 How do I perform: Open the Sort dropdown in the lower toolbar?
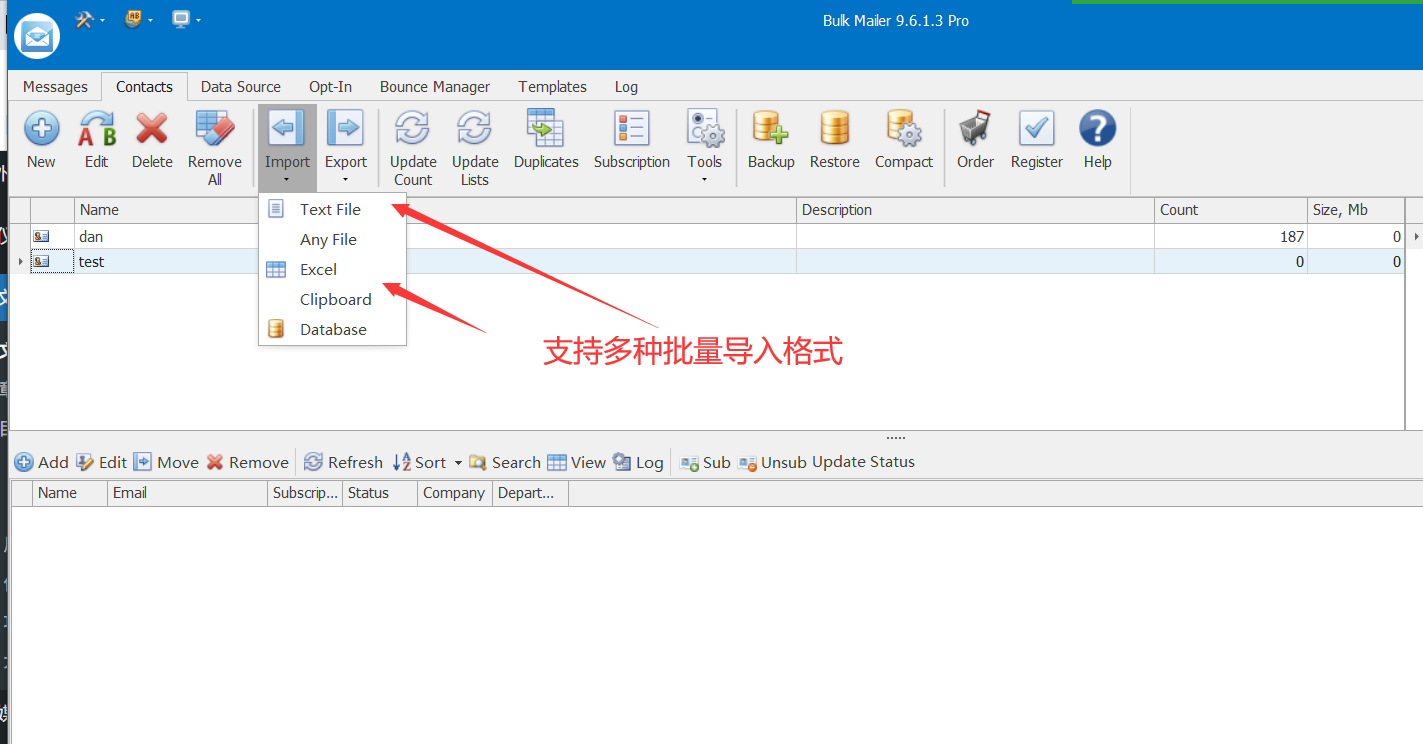458,462
